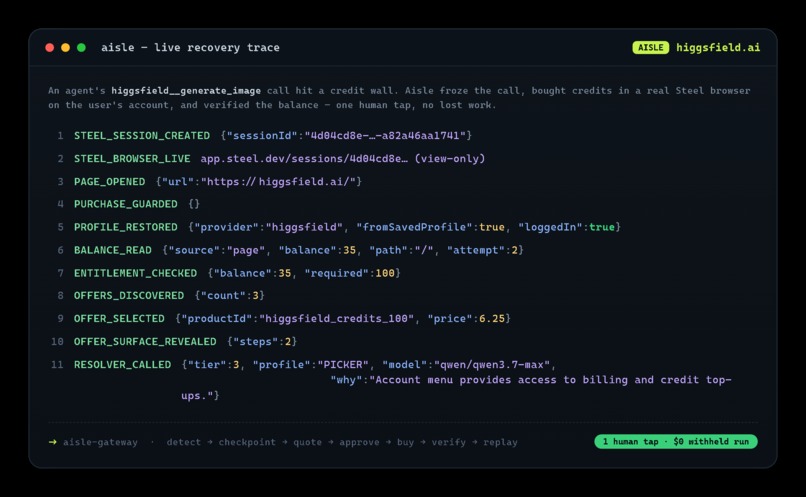This screenshot has width=806, height=497.
Task: Click the 'detect' pipeline step
Action: 184,442
